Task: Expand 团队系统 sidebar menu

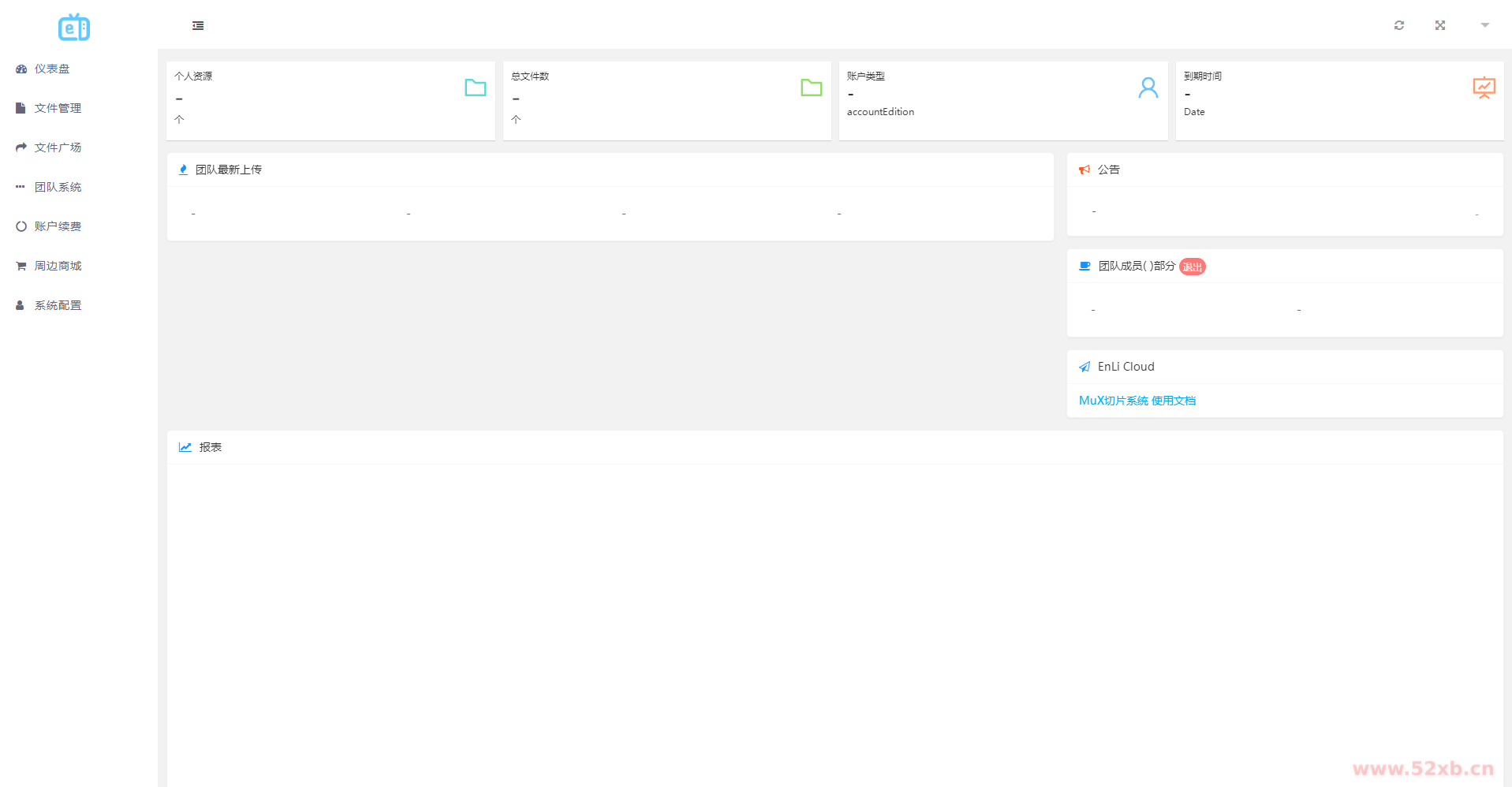Action: pos(58,187)
